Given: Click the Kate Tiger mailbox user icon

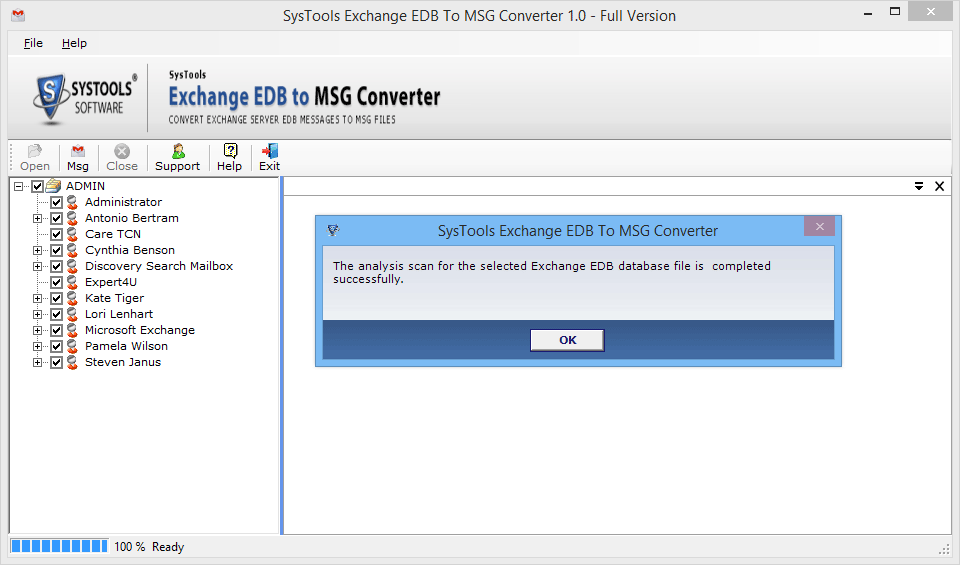Looking at the screenshot, I should [x=72, y=298].
